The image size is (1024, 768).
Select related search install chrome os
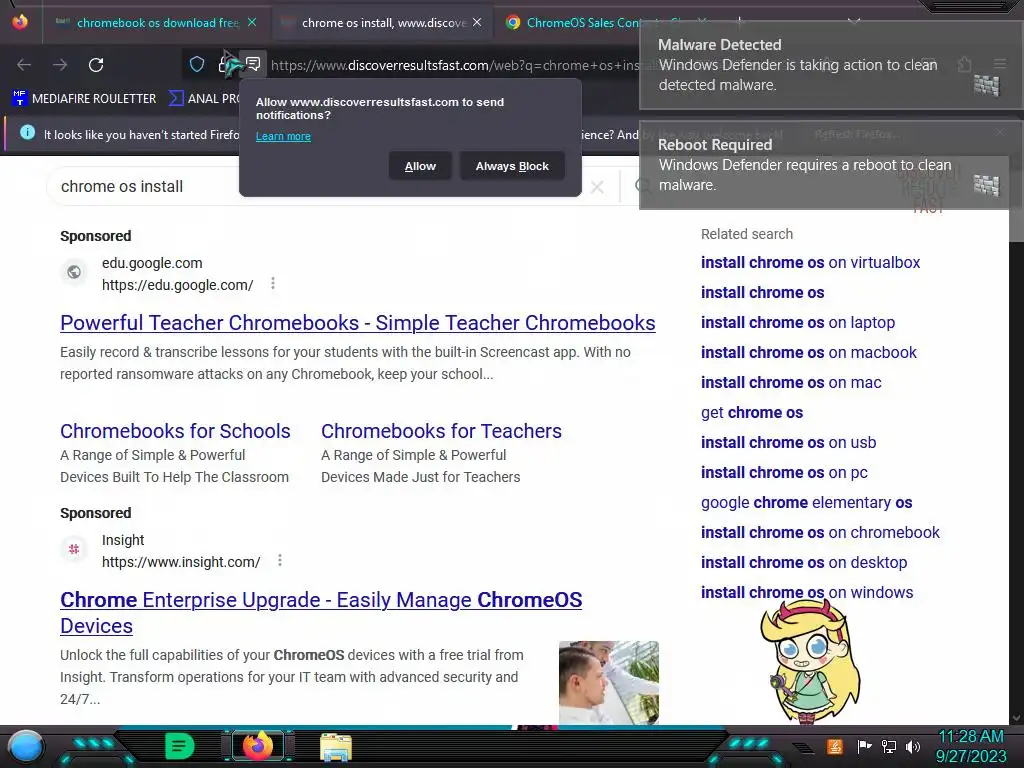(x=762, y=293)
